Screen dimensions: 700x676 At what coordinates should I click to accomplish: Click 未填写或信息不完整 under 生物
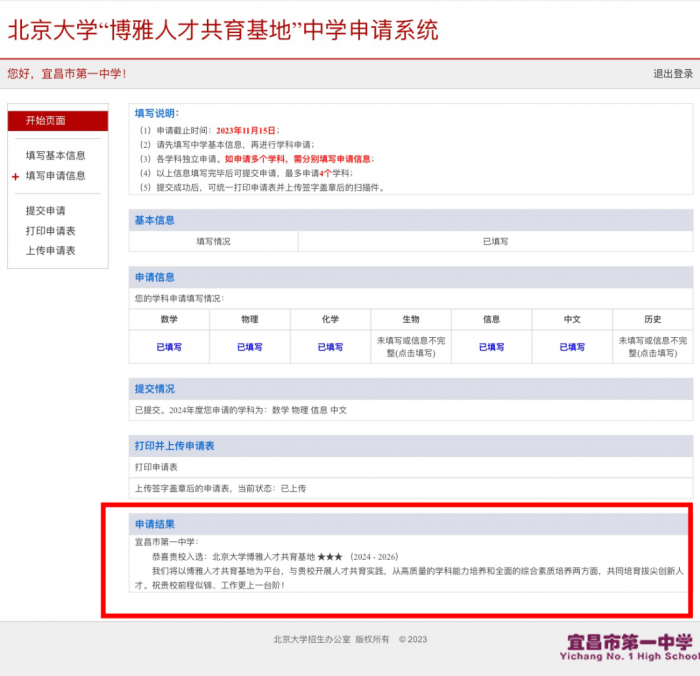411,347
